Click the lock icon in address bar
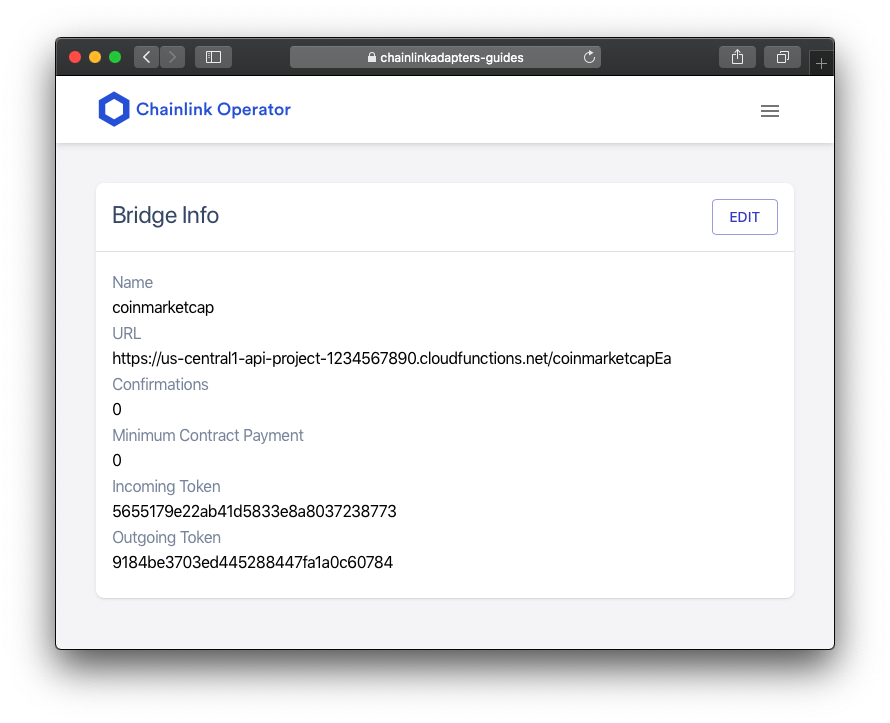Screen dimensions: 890x723 pos(372,57)
